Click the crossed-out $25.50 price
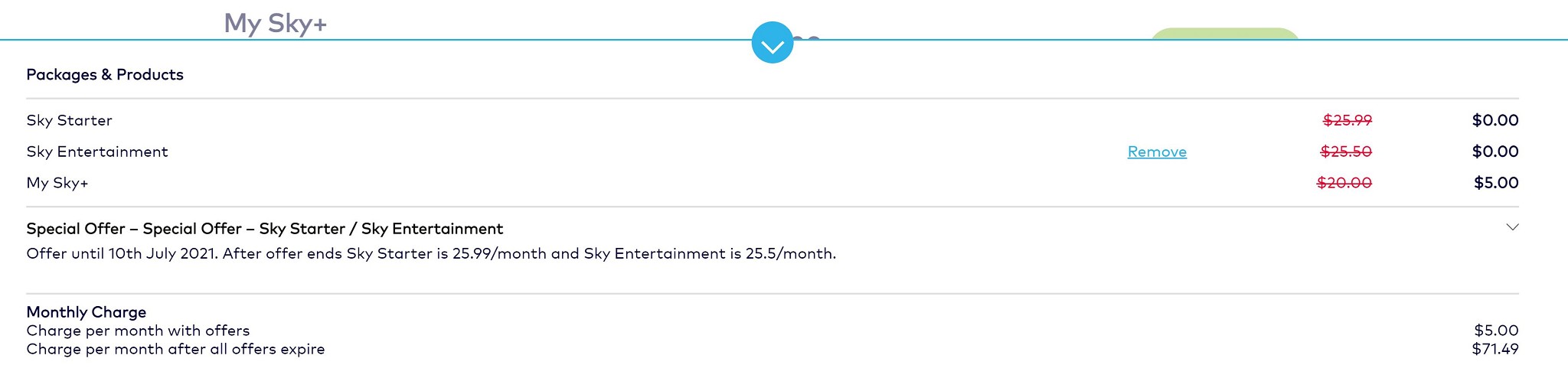Image resolution: width=1568 pixels, height=378 pixels. 1346,152
